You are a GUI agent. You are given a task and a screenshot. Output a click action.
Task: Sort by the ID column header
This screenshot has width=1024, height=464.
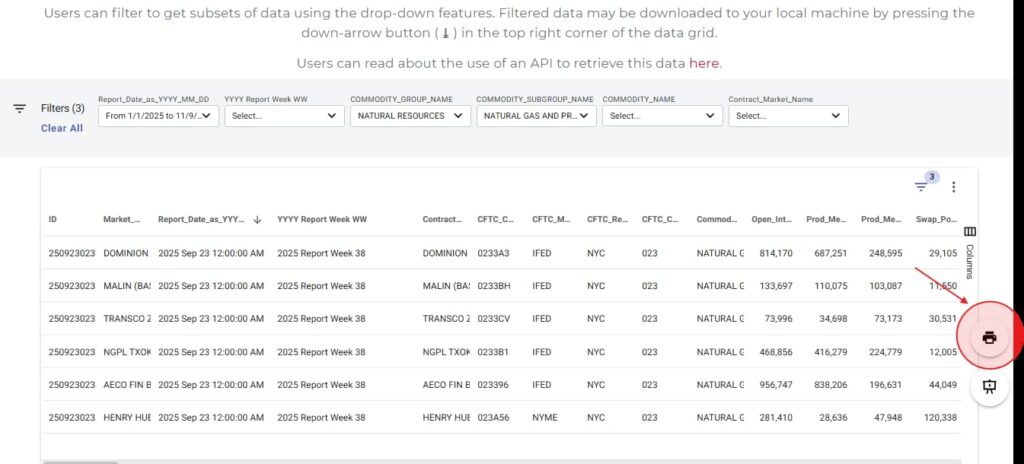(x=53, y=219)
